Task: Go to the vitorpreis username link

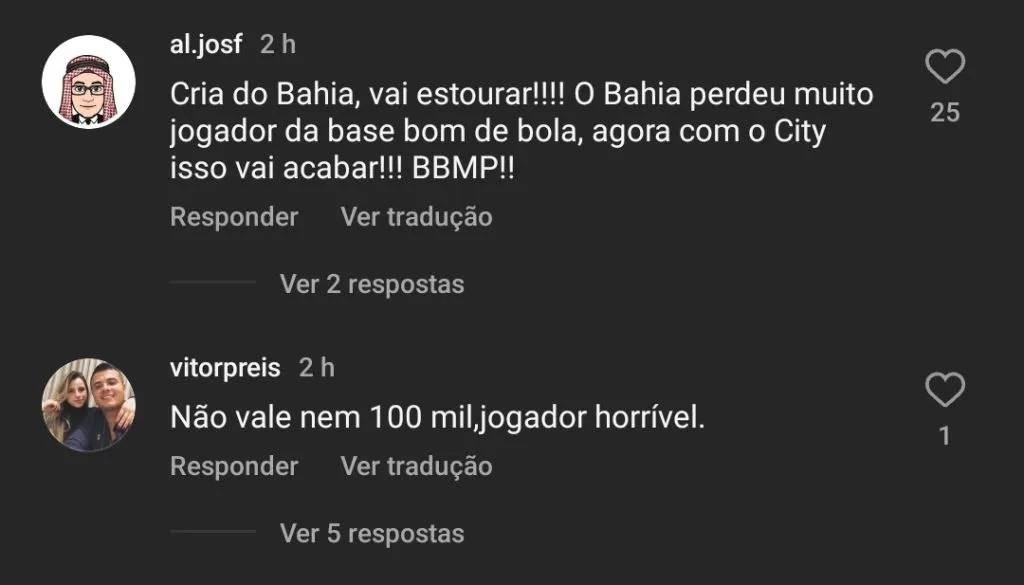Action: [225, 367]
